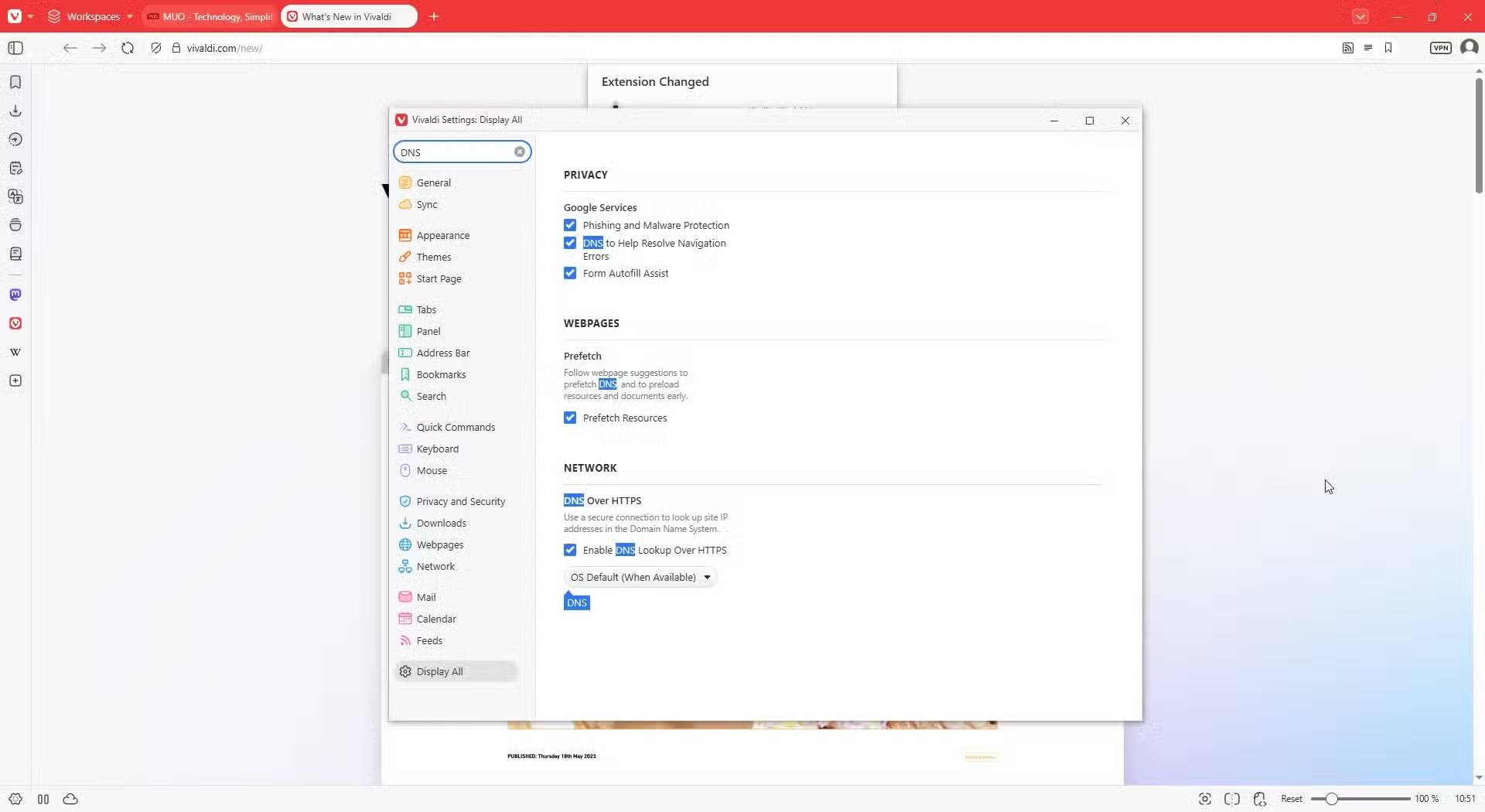Switch to the MUO Technology tab

pos(210,16)
